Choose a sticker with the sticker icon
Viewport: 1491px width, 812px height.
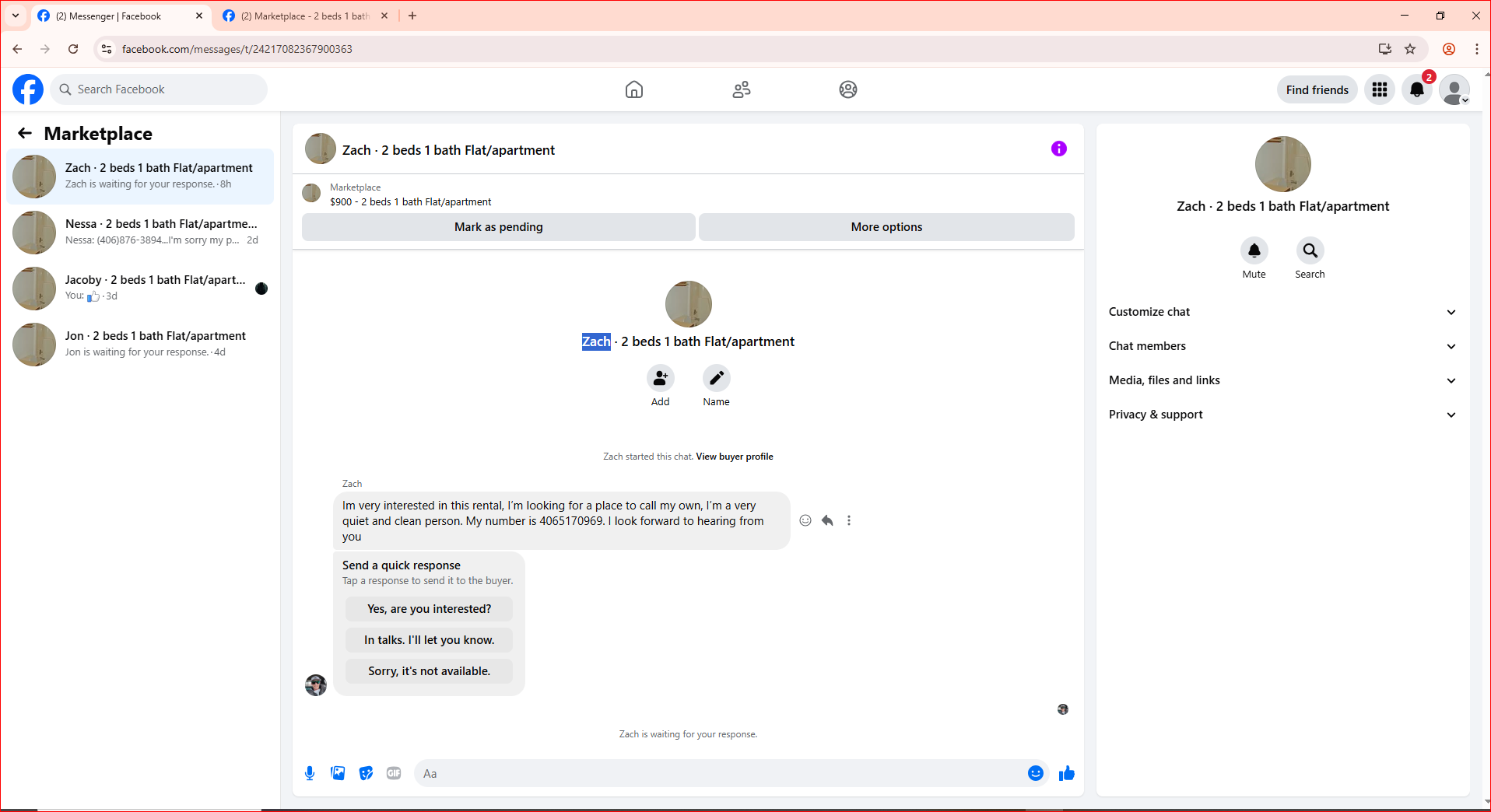click(x=366, y=773)
